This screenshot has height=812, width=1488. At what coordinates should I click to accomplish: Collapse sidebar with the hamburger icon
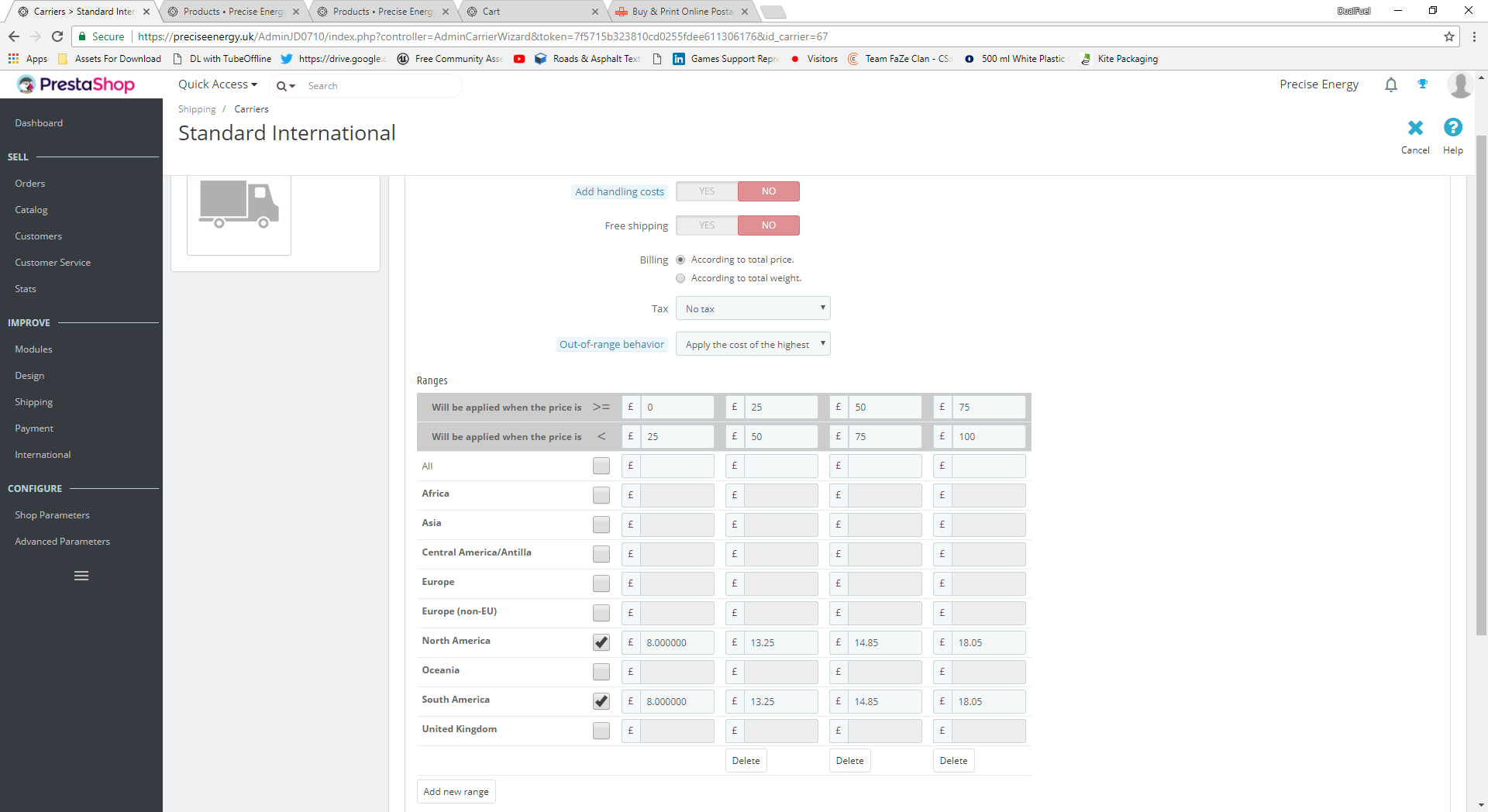(x=81, y=576)
